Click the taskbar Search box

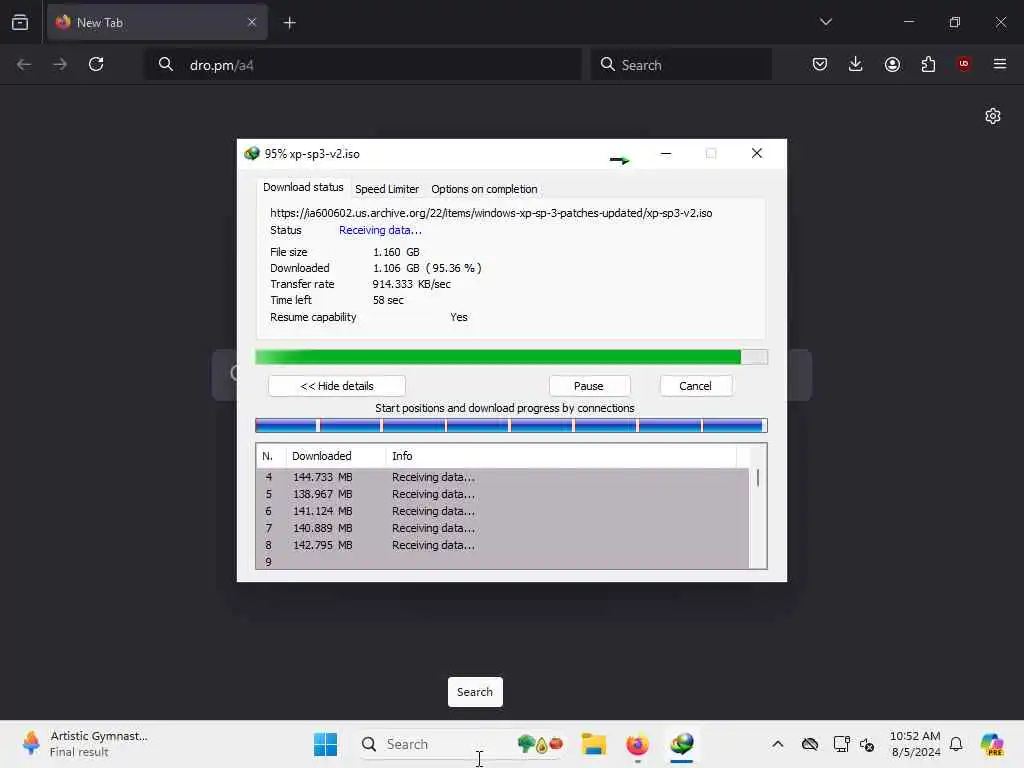460,744
